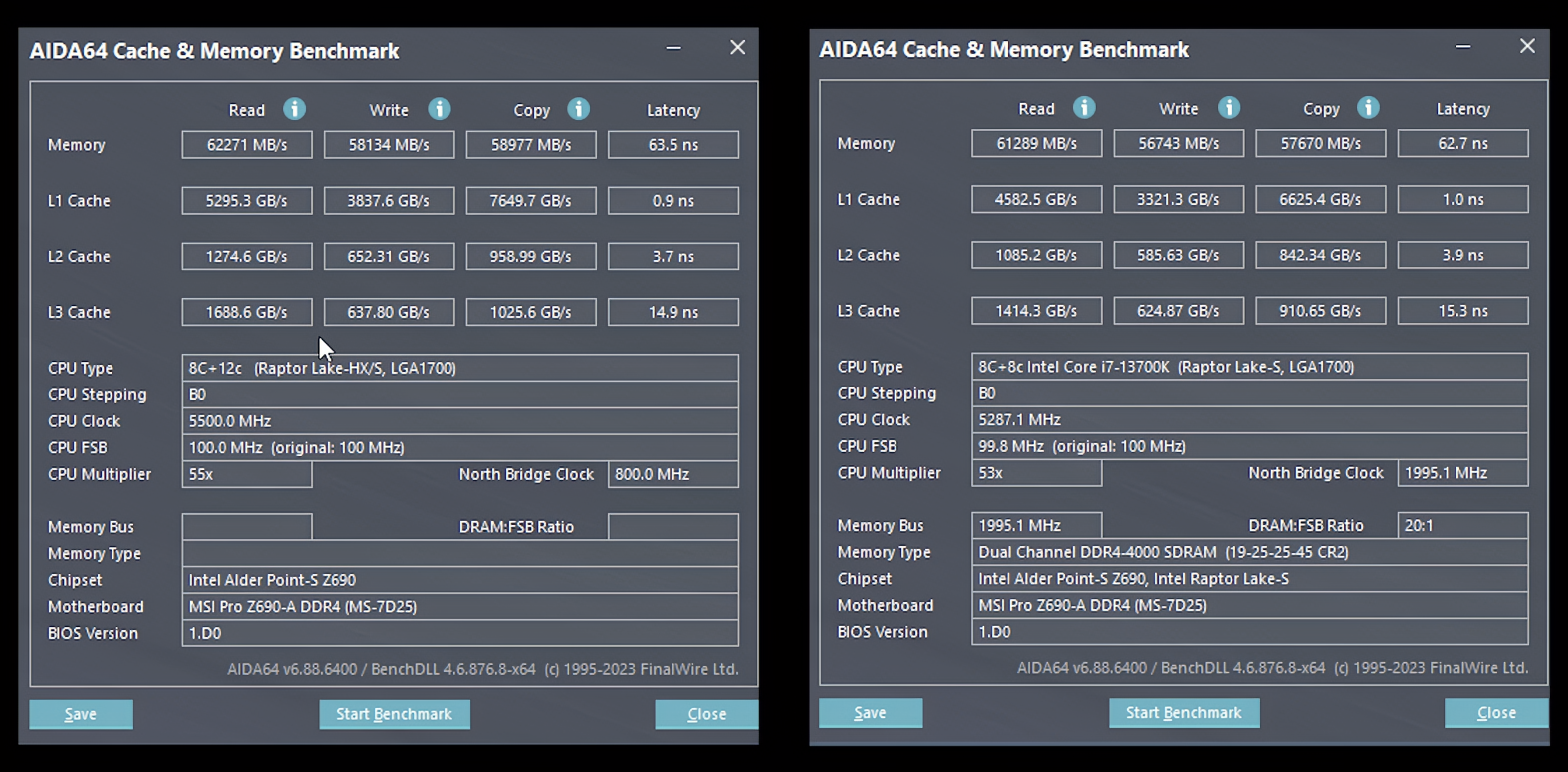
Task: Click Save button in right window
Action: pos(871,713)
